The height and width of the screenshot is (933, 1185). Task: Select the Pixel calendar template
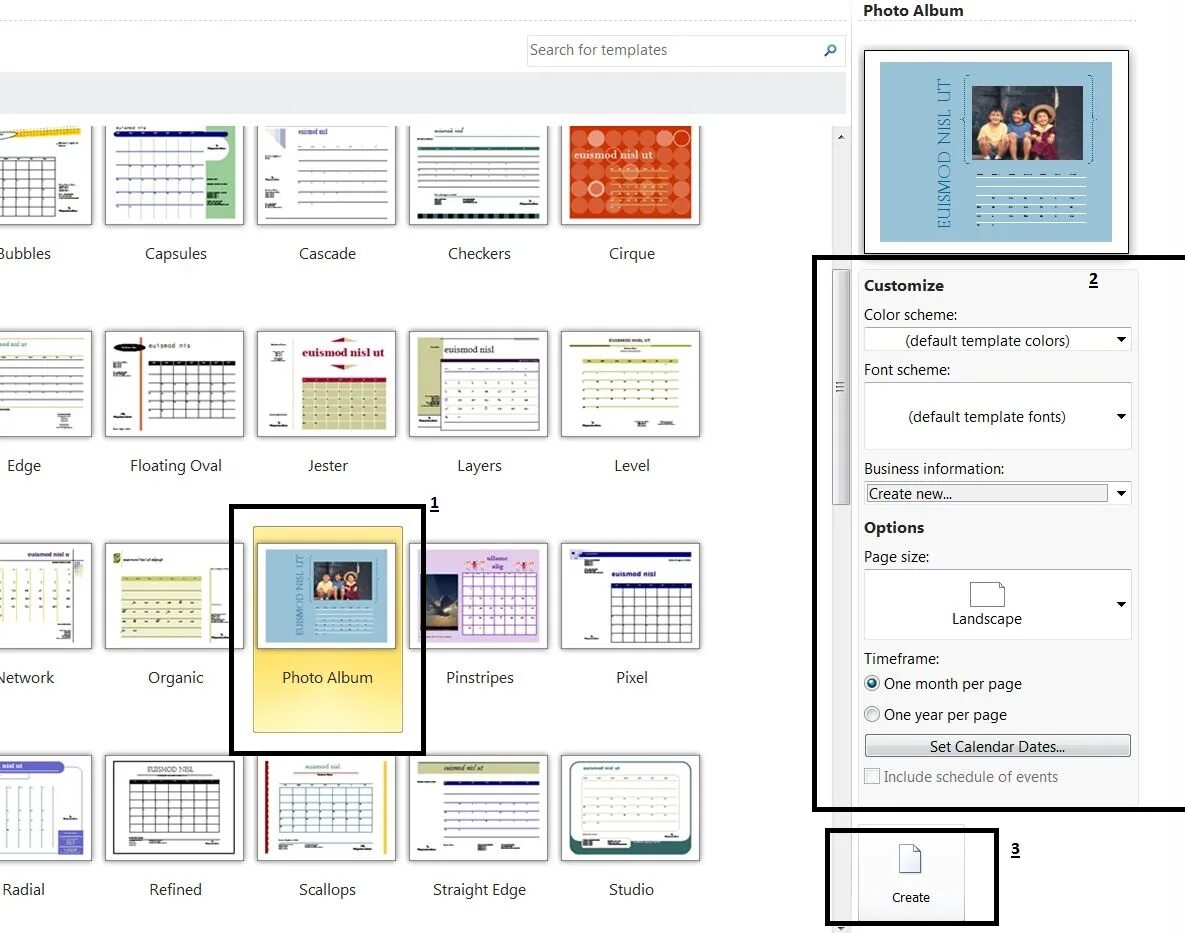click(x=630, y=596)
